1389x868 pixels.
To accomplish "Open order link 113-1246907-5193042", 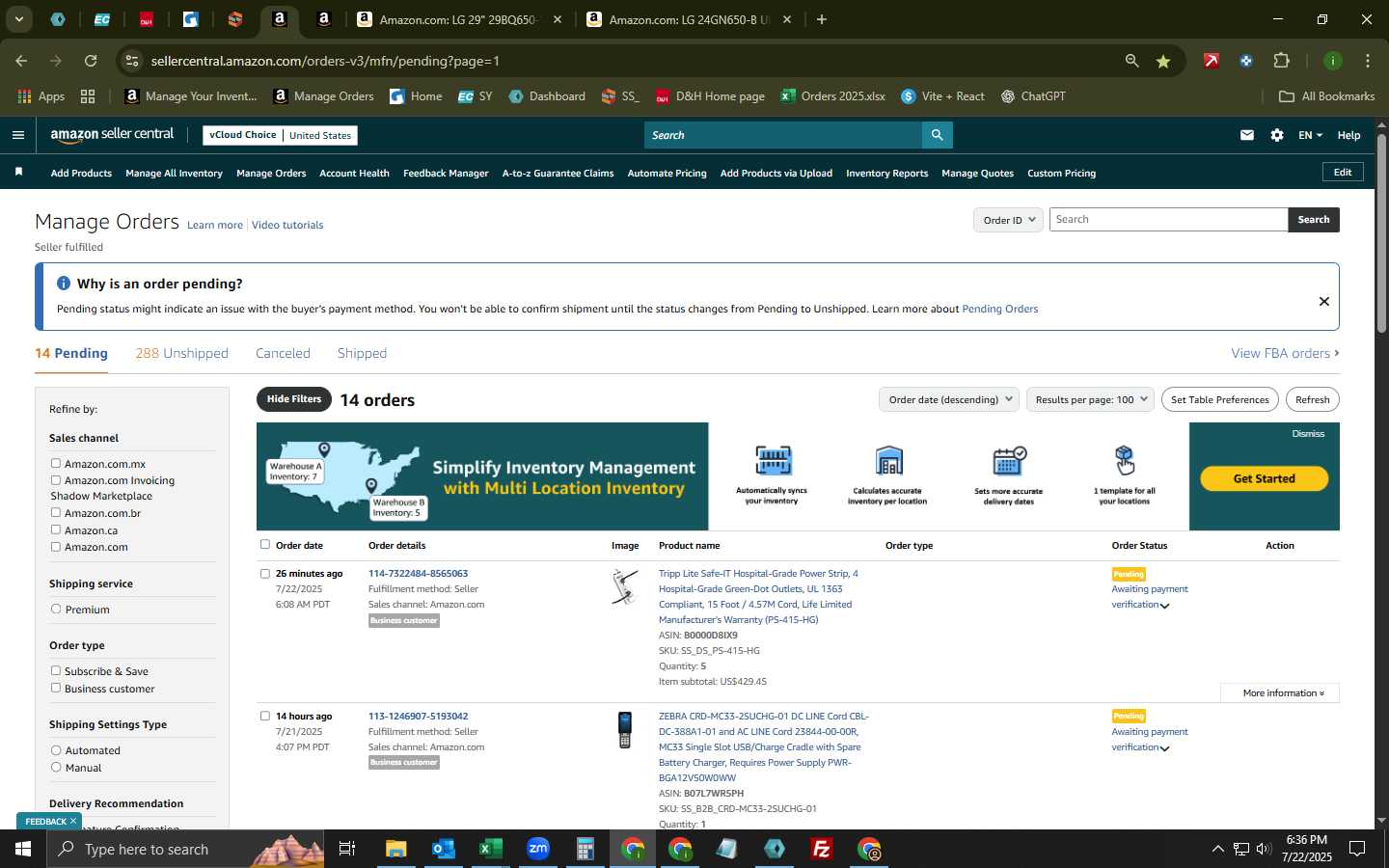I will pyautogui.click(x=418, y=716).
